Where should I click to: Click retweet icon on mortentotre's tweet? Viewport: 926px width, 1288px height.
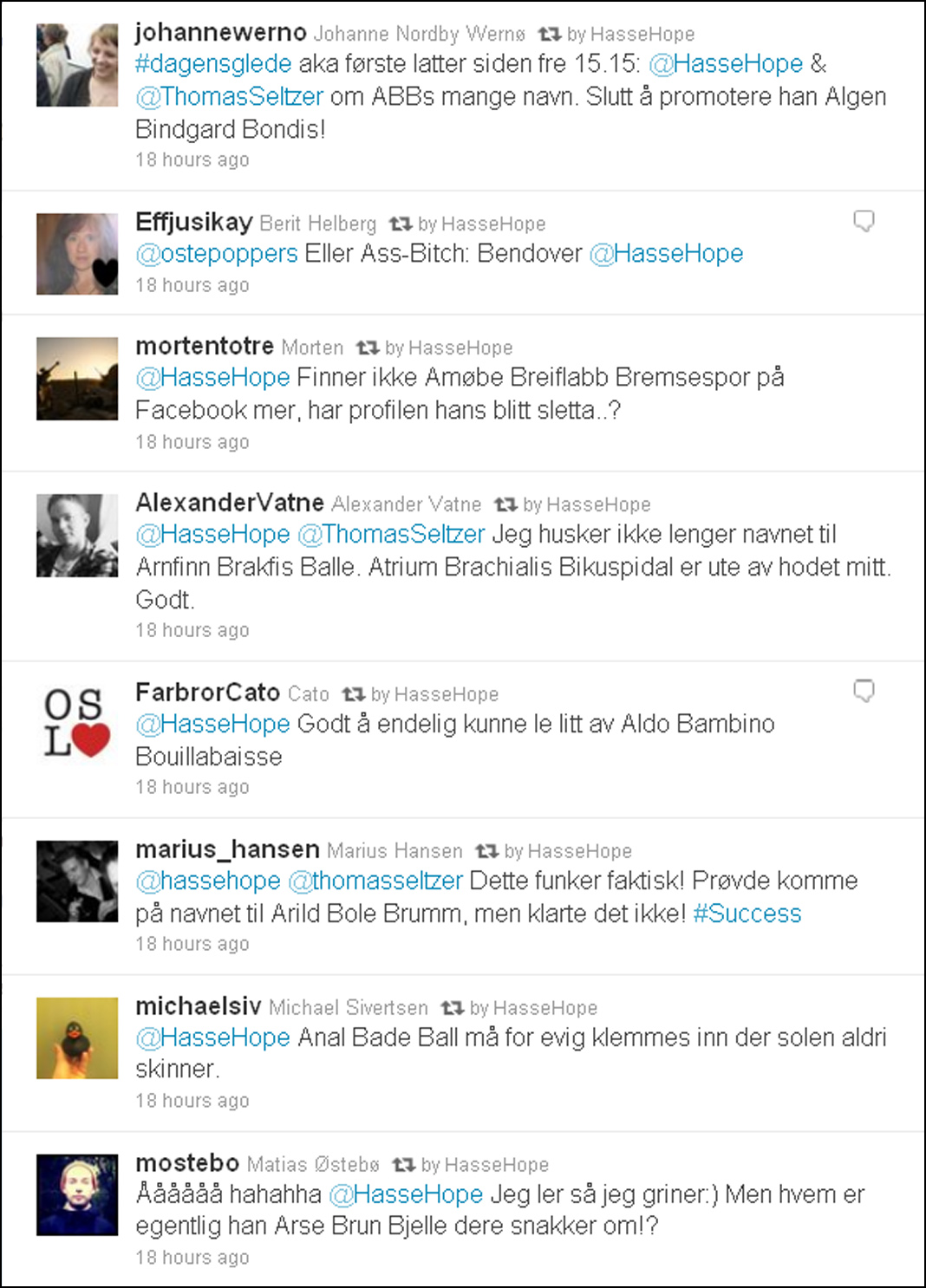coord(368,348)
